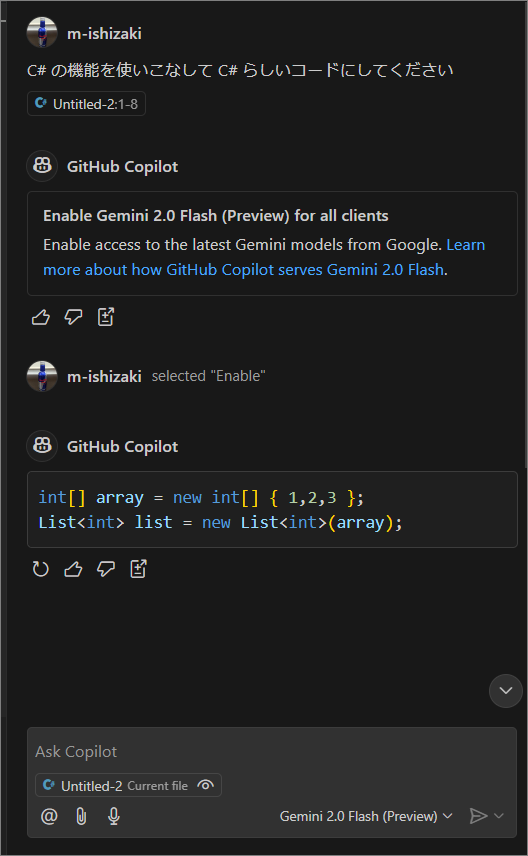
Task: Rerun the code response with retry icon
Action: pyautogui.click(x=41, y=569)
